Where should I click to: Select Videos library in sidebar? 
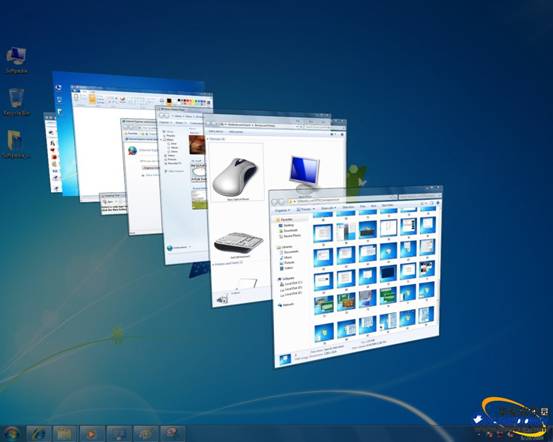287,268
